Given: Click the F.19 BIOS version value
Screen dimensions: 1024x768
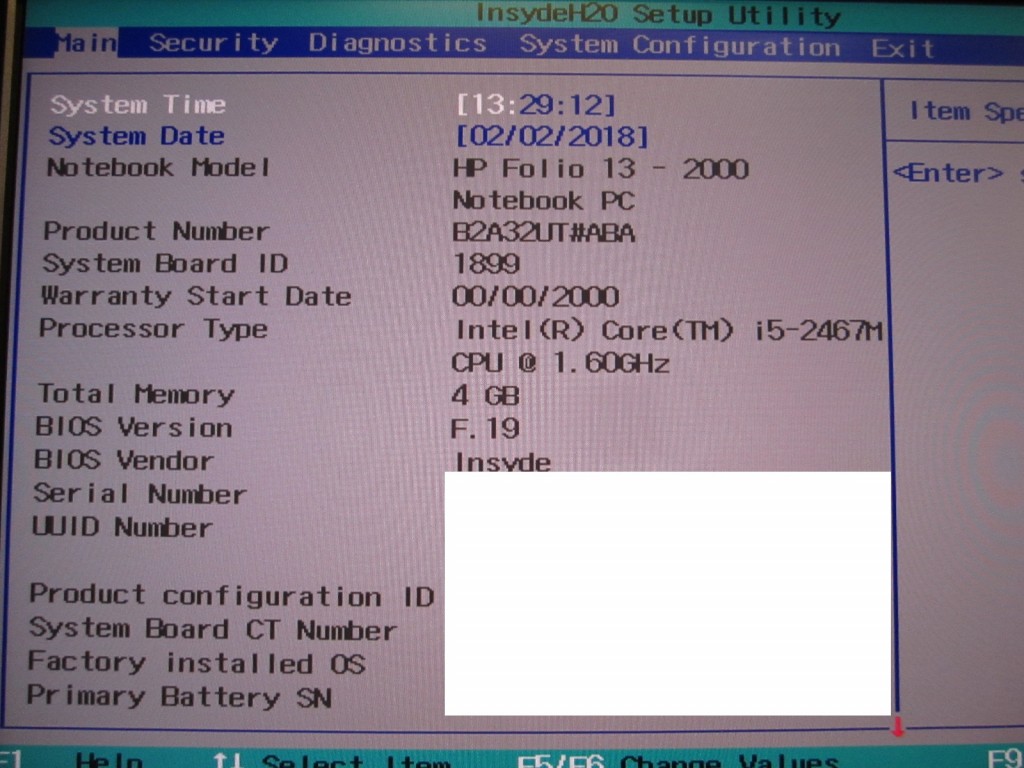Looking at the screenshot, I should [x=485, y=428].
